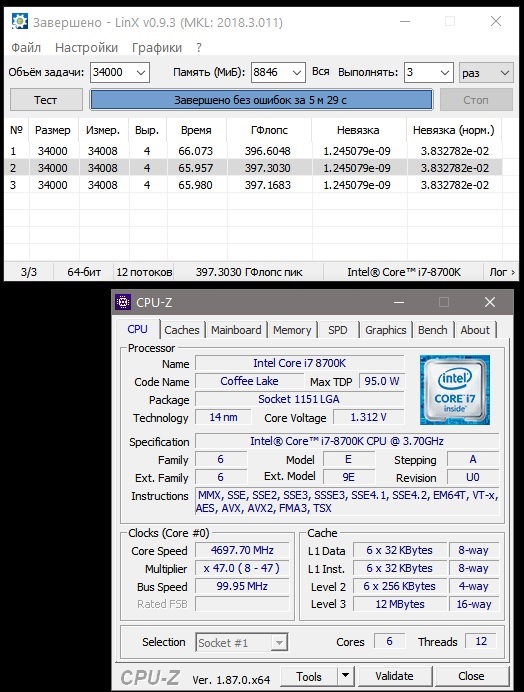Click the Intel Core i7 logo badge
Viewport: 524px width, 692px height.
click(455, 390)
